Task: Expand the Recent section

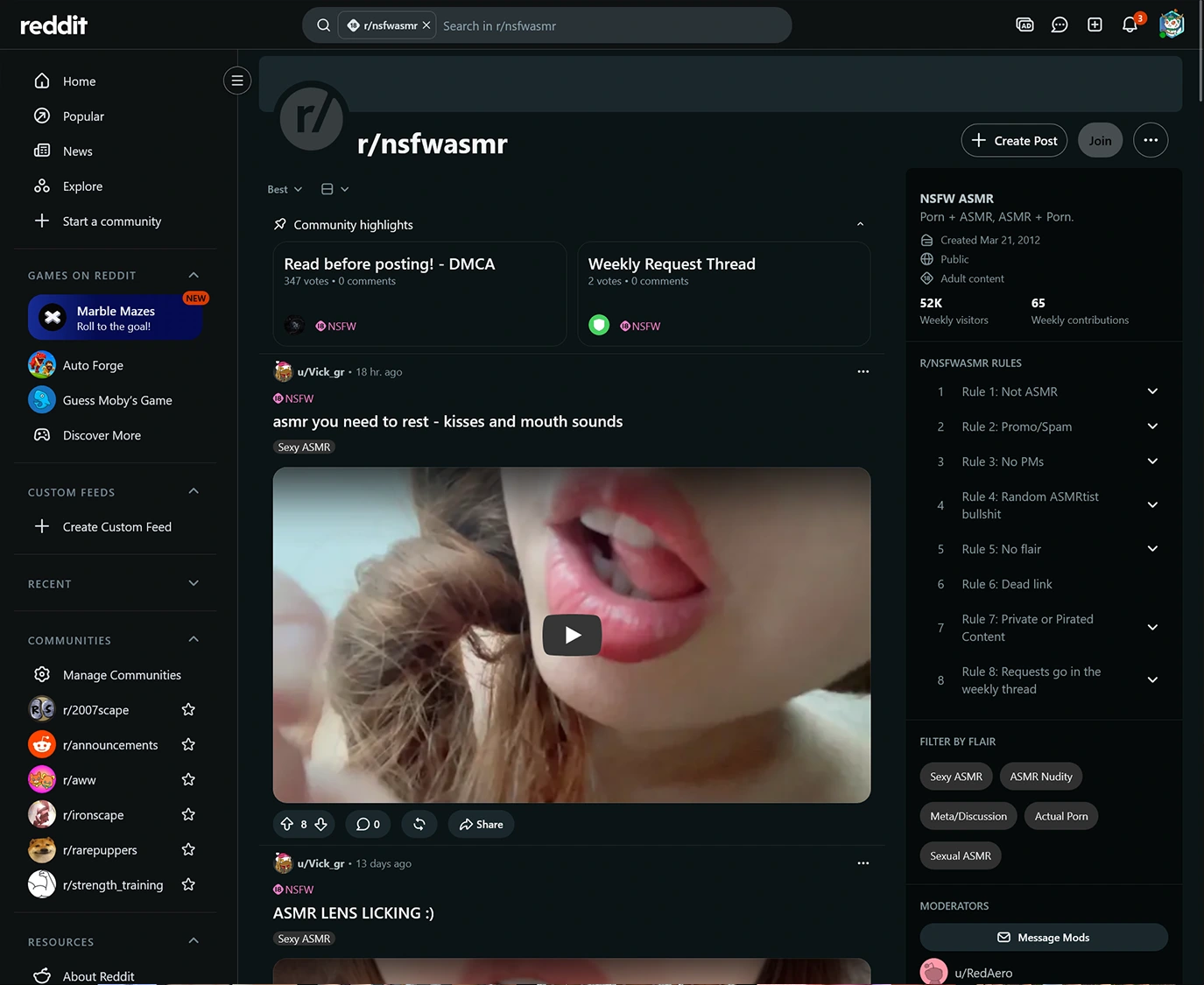Action: click(x=194, y=583)
